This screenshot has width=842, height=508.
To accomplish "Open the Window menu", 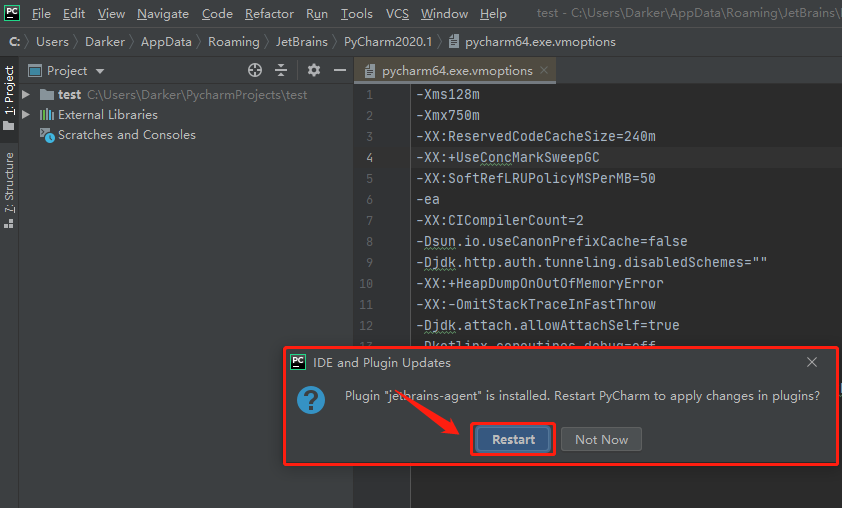I will [x=444, y=14].
